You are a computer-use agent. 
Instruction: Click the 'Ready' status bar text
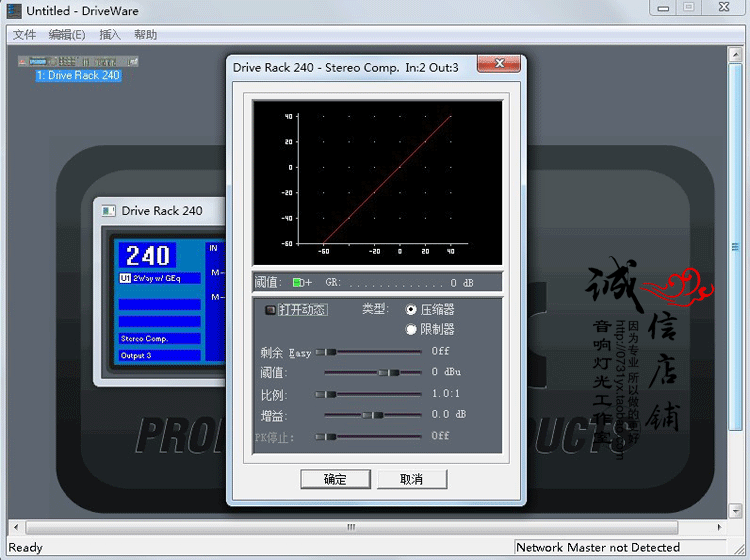pyautogui.click(x=26, y=548)
